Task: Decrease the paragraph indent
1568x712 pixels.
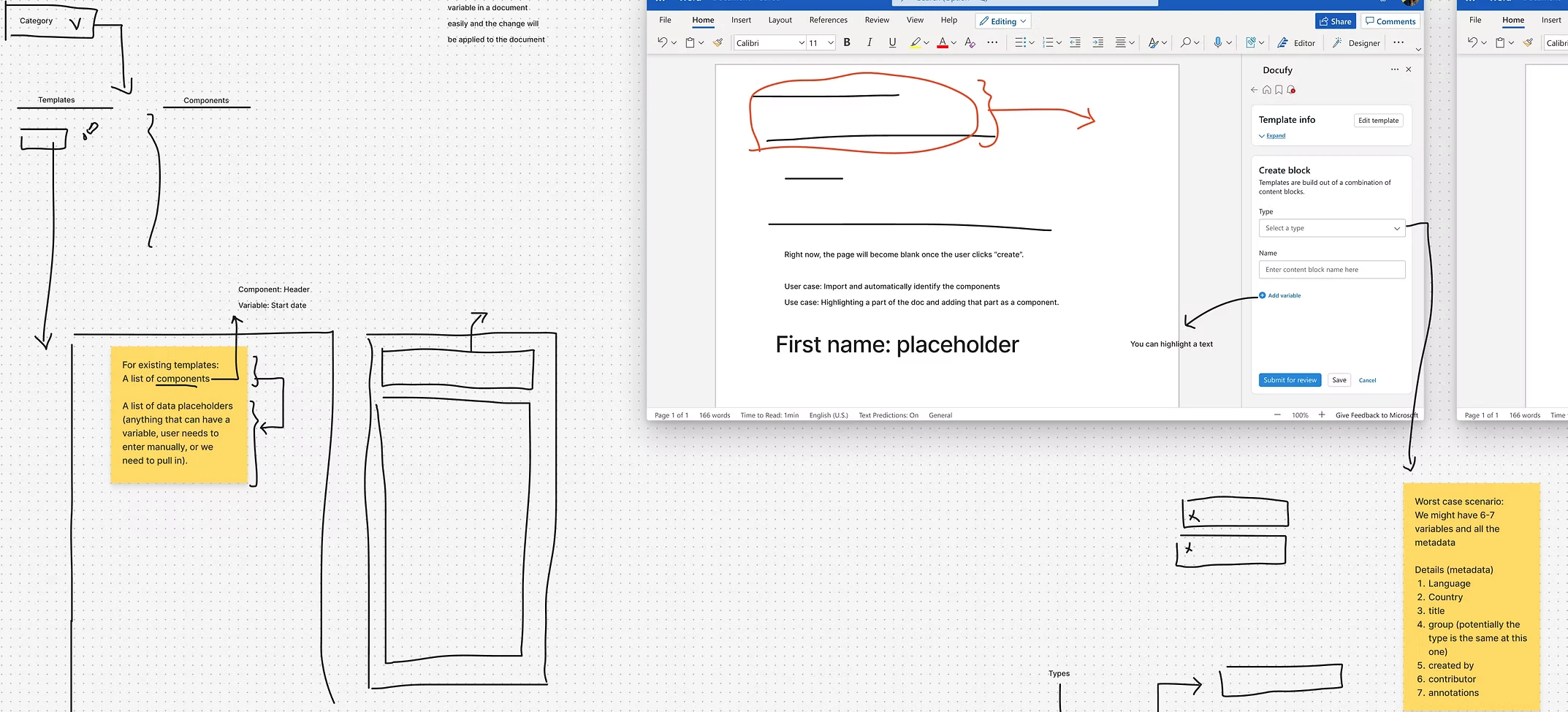Action: [1075, 42]
